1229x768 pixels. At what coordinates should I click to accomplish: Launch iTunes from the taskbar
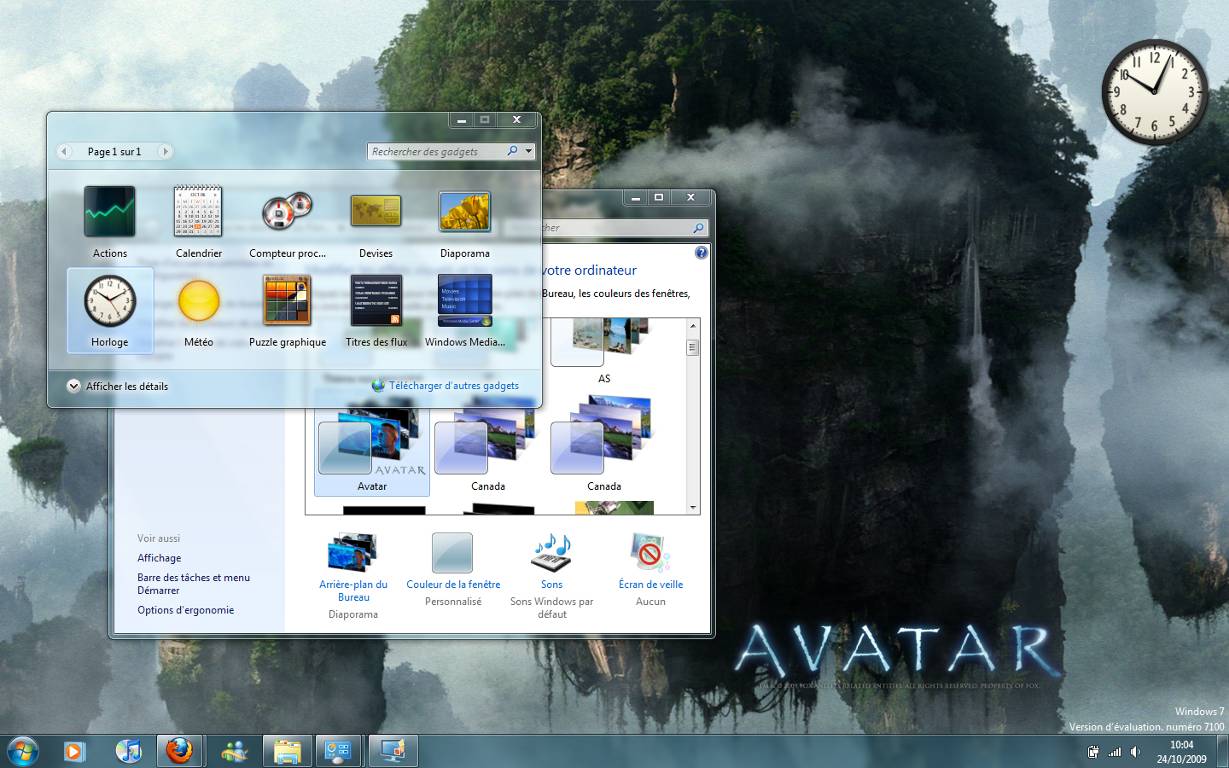click(128, 750)
